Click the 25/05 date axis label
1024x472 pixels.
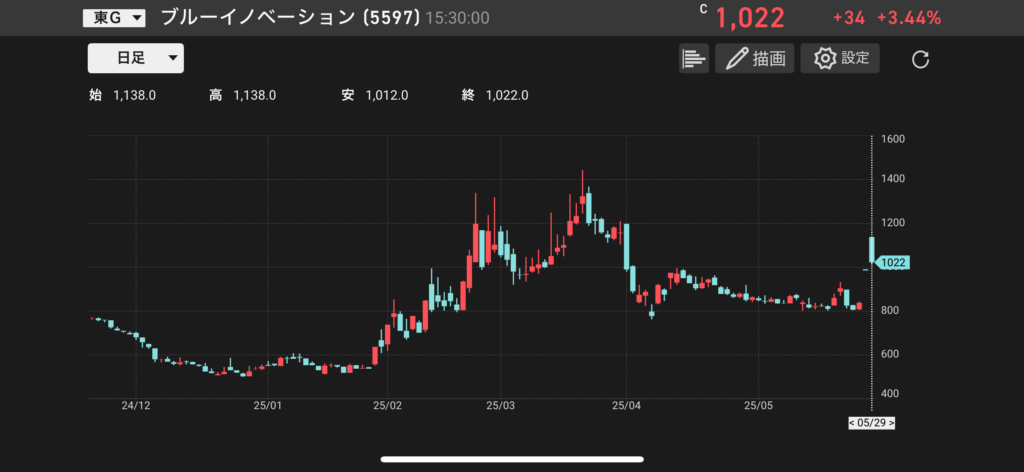[x=758, y=406]
